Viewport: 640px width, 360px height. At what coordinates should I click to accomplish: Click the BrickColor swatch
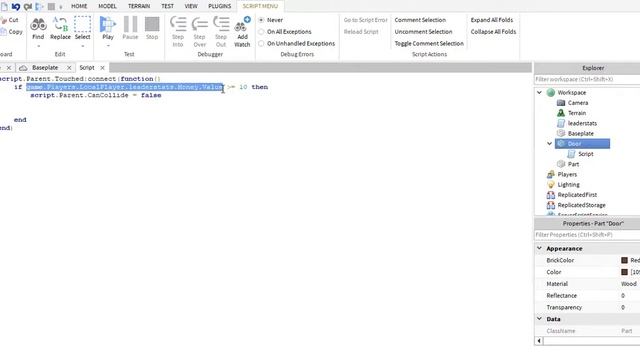pyautogui.click(x=624, y=260)
